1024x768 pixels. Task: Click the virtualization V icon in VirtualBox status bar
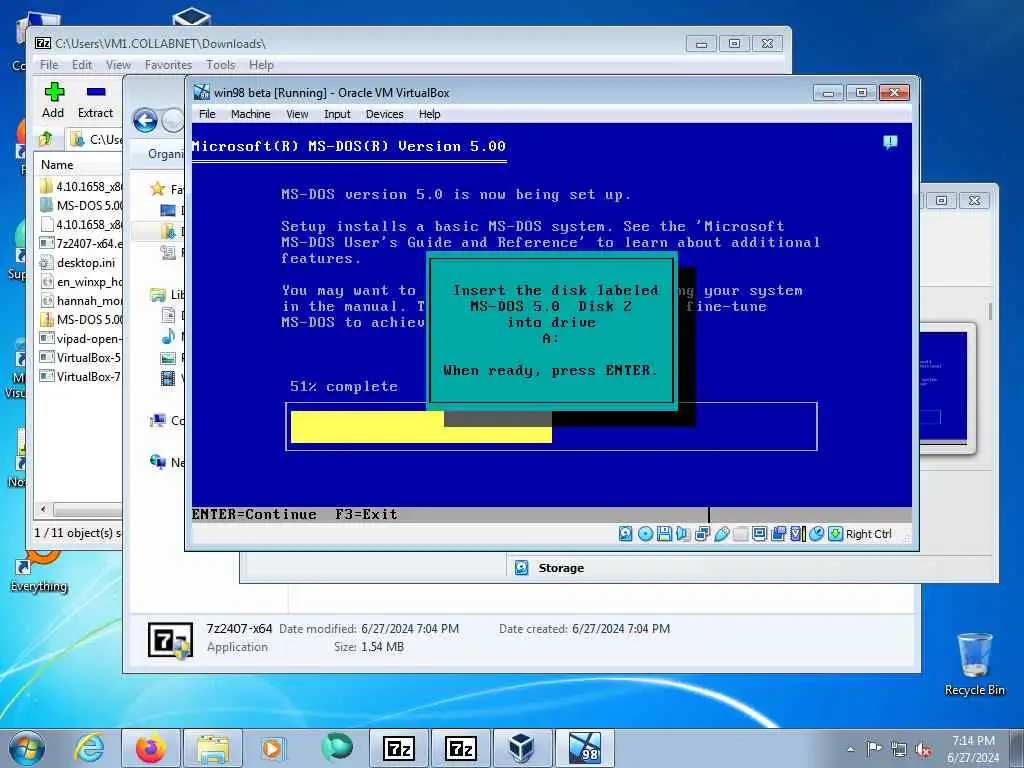tap(797, 534)
